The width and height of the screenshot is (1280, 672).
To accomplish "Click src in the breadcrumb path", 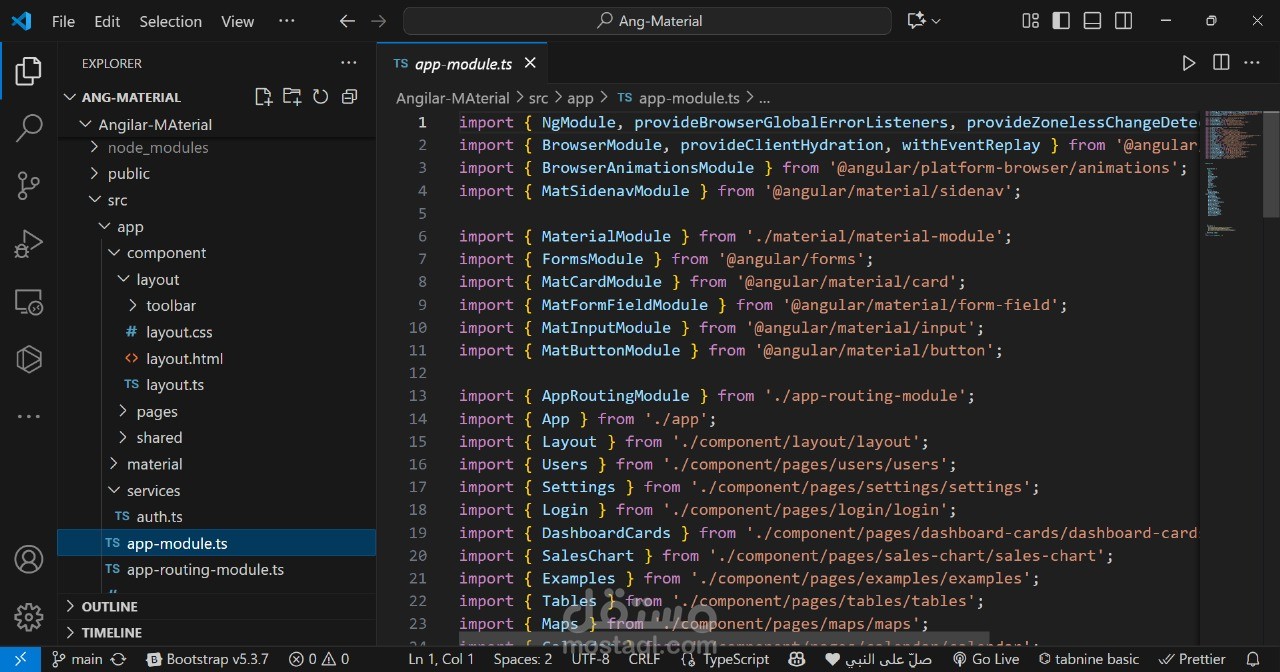I will 538,98.
